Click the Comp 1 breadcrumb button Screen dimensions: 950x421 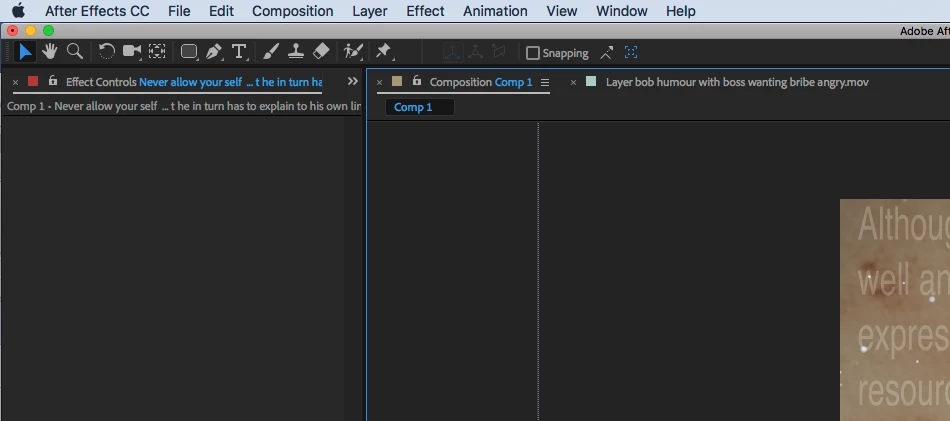(419, 107)
